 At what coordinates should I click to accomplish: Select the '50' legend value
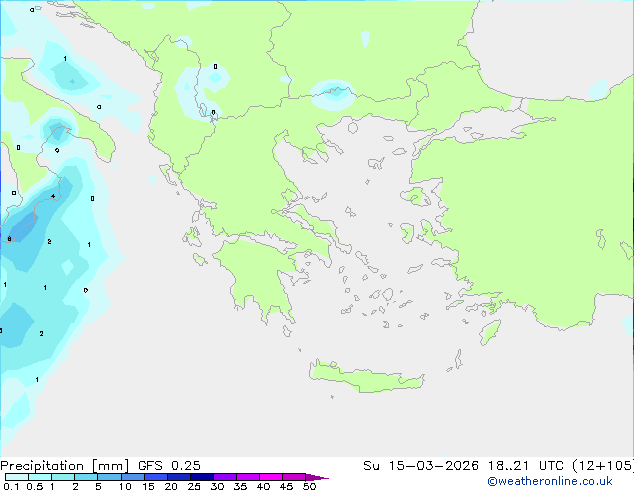coord(309,486)
